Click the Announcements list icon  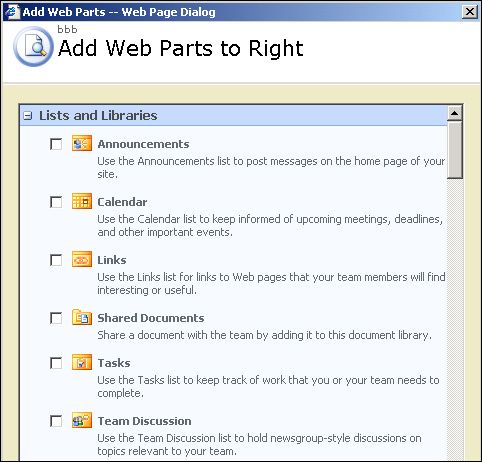coord(82,143)
